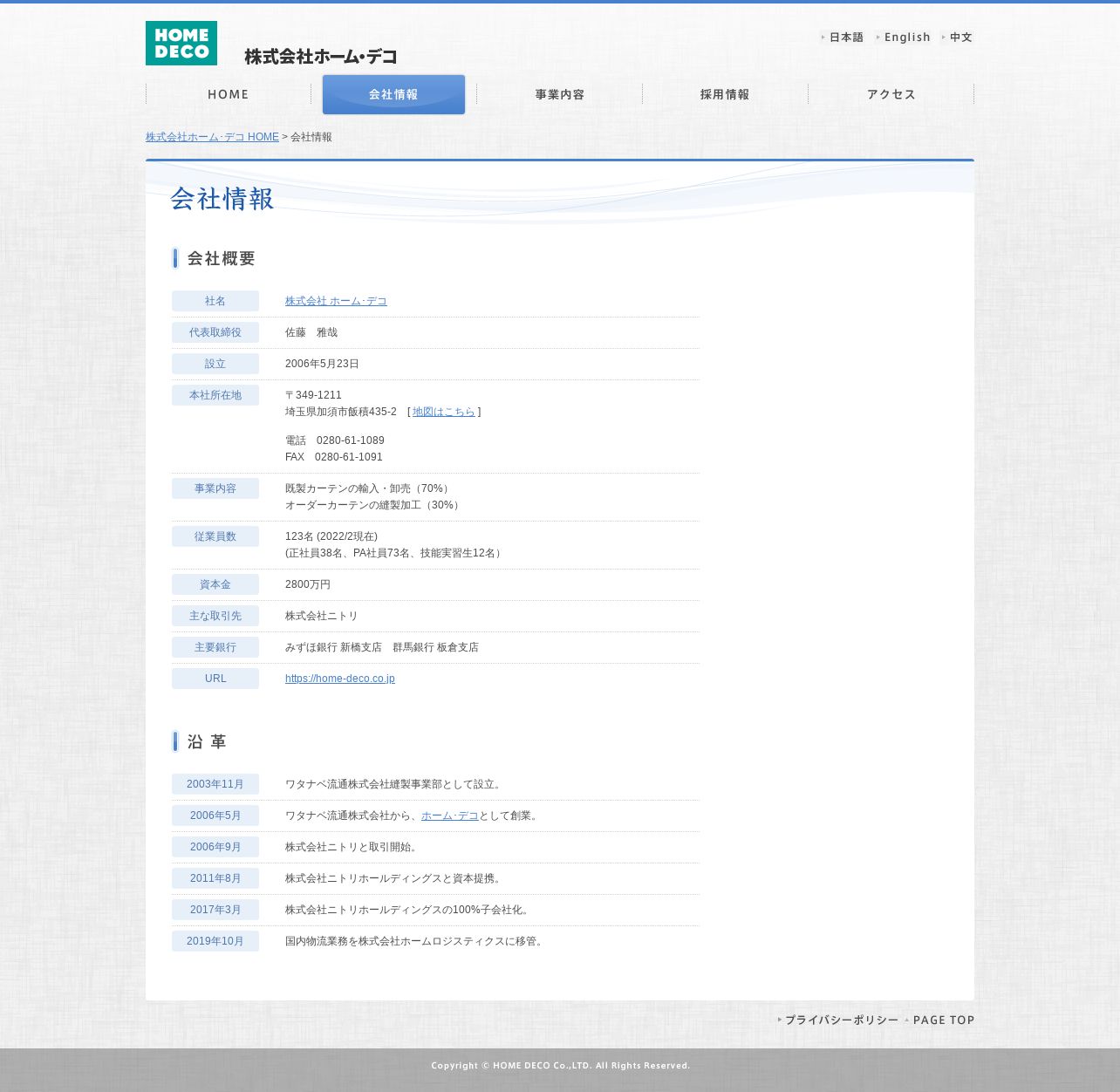1120x1092 pixels.
Task: Click the address 埼玉県加須市飯積435-2
Action: click(341, 412)
